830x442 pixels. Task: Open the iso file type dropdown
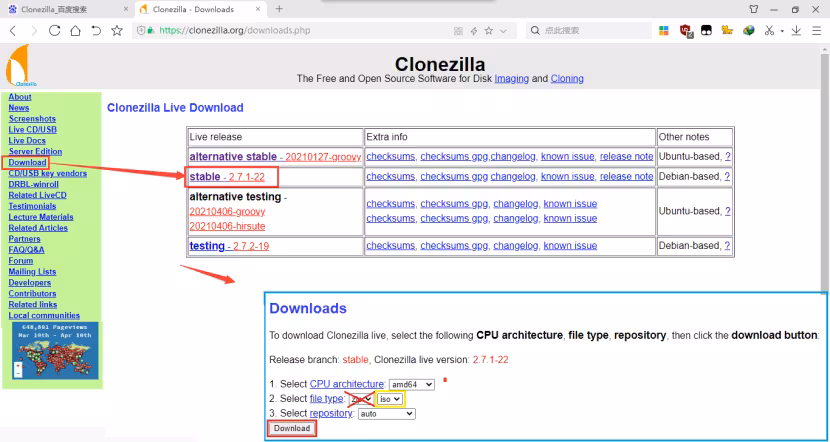pyautogui.click(x=390, y=399)
